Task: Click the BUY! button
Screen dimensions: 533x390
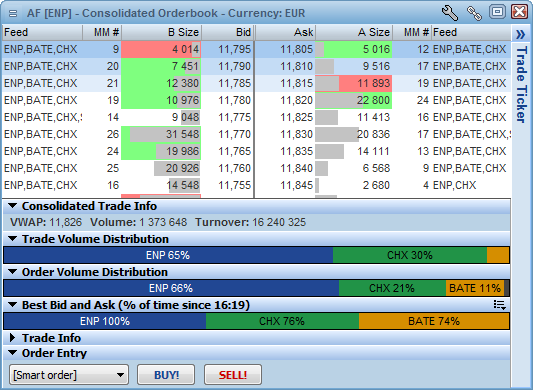Action: point(166,375)
